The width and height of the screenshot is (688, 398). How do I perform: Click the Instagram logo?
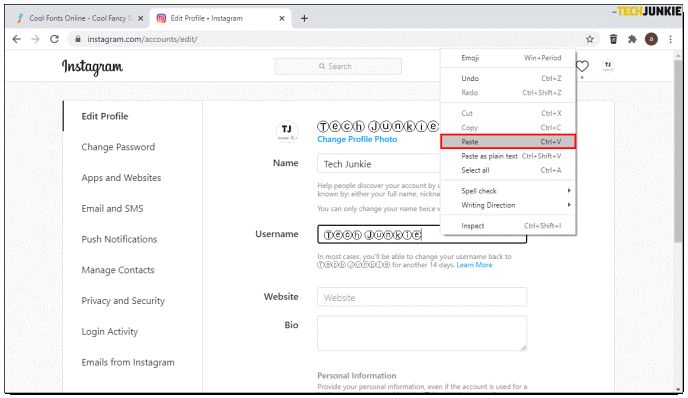(92, 67)
